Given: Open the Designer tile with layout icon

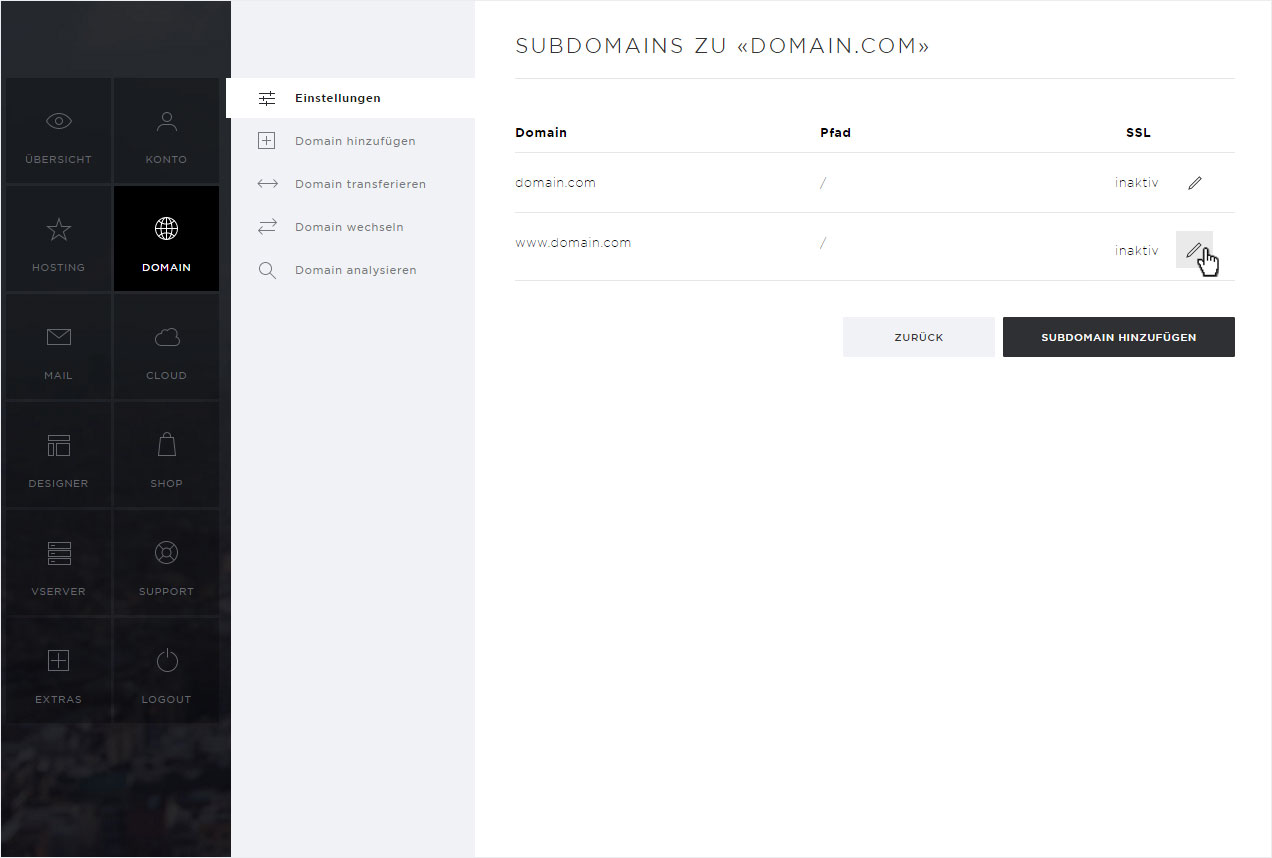Looking at the screenshot, I should 58,454.
